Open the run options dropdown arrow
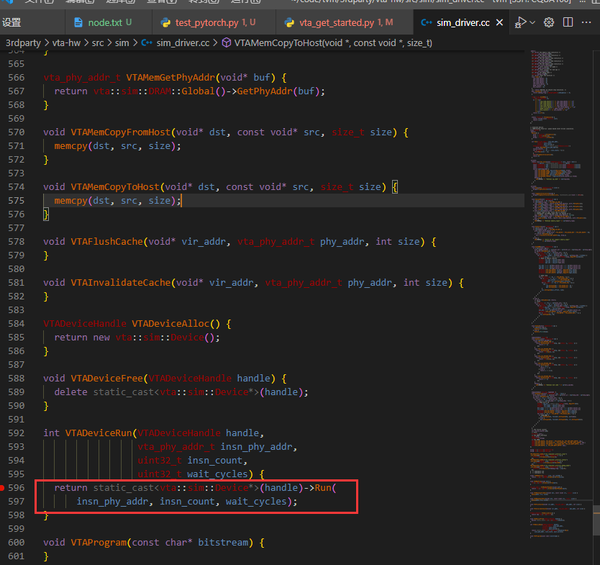600x565 pixels. click(533, 22)
